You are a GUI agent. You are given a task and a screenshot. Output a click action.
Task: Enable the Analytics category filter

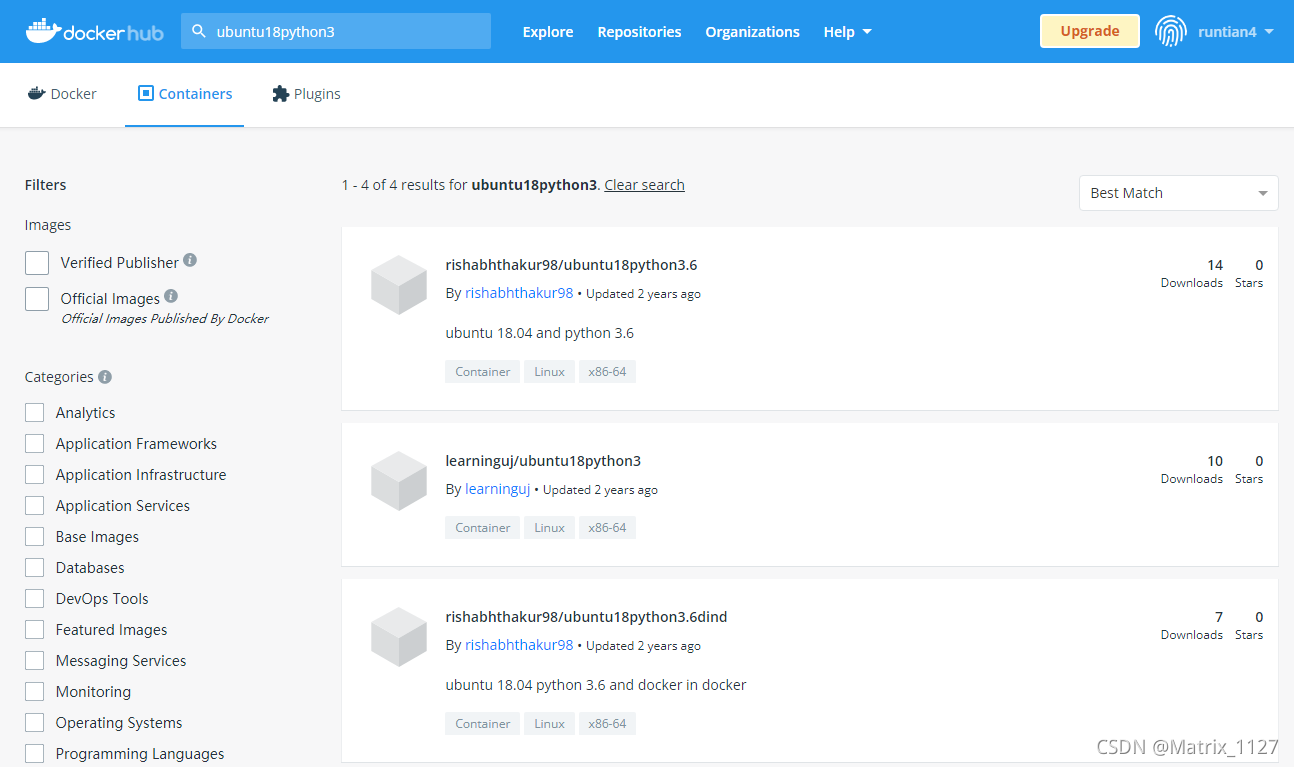(35, 412)
